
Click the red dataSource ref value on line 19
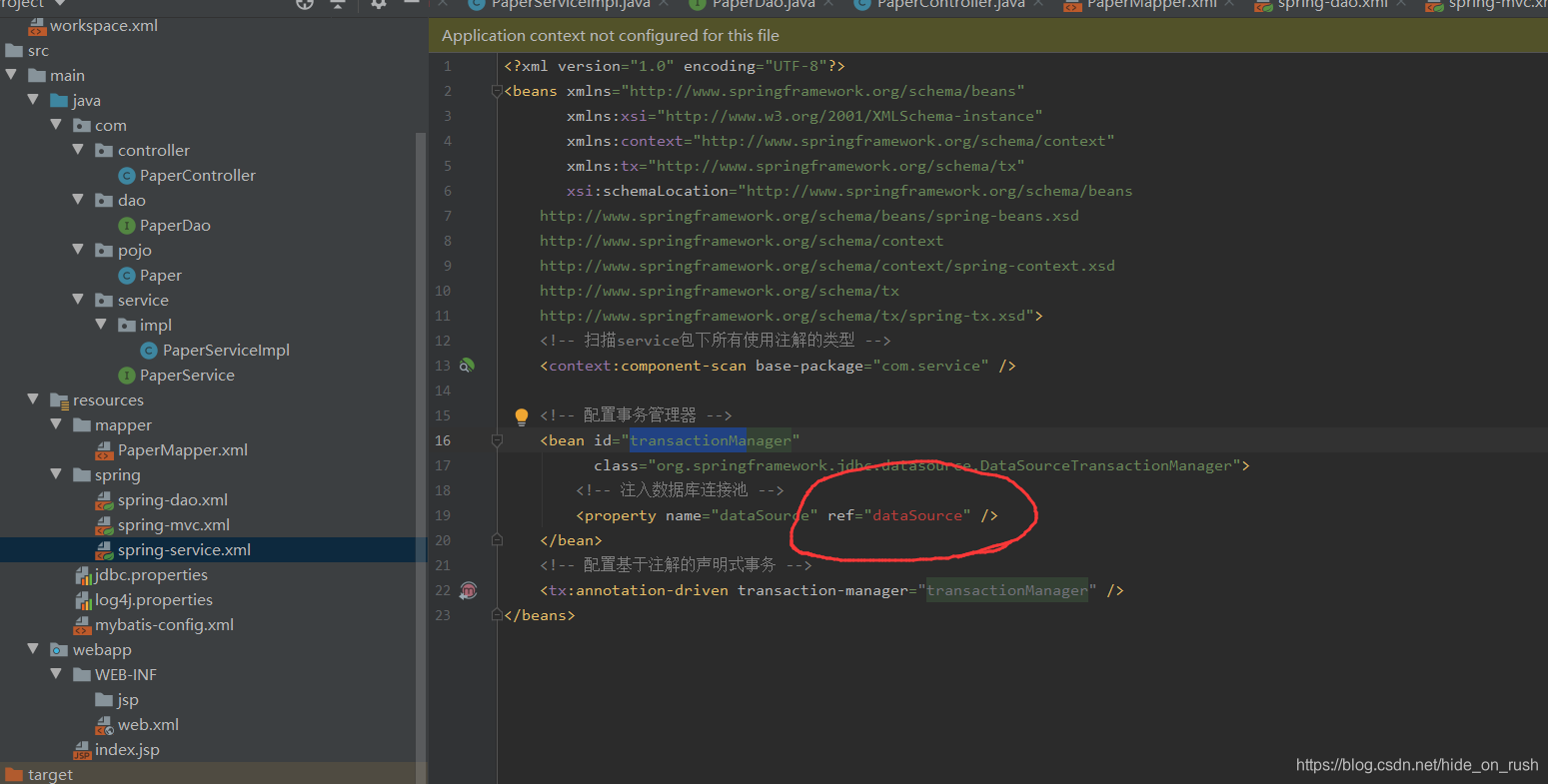click(916, 515)
